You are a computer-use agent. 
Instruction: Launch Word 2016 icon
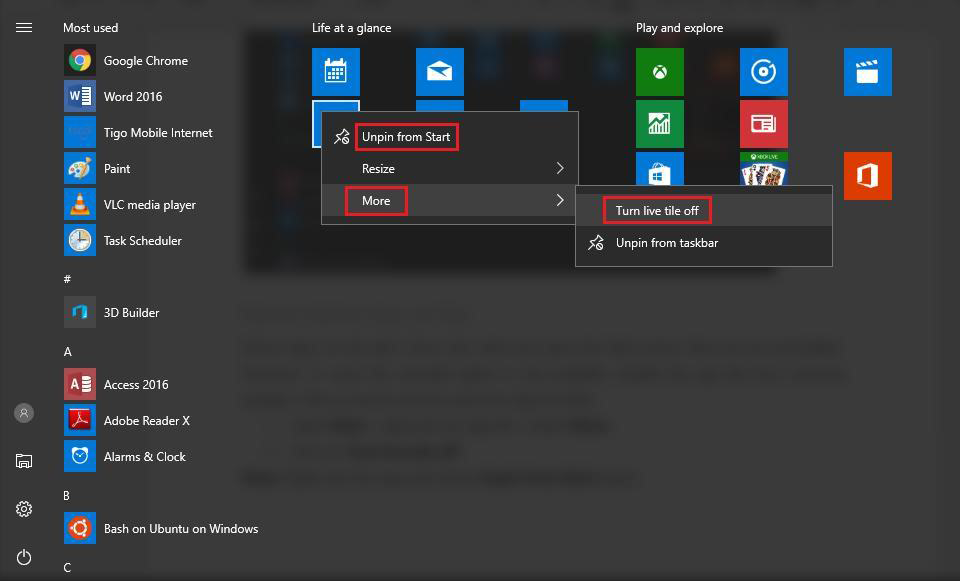80,96
